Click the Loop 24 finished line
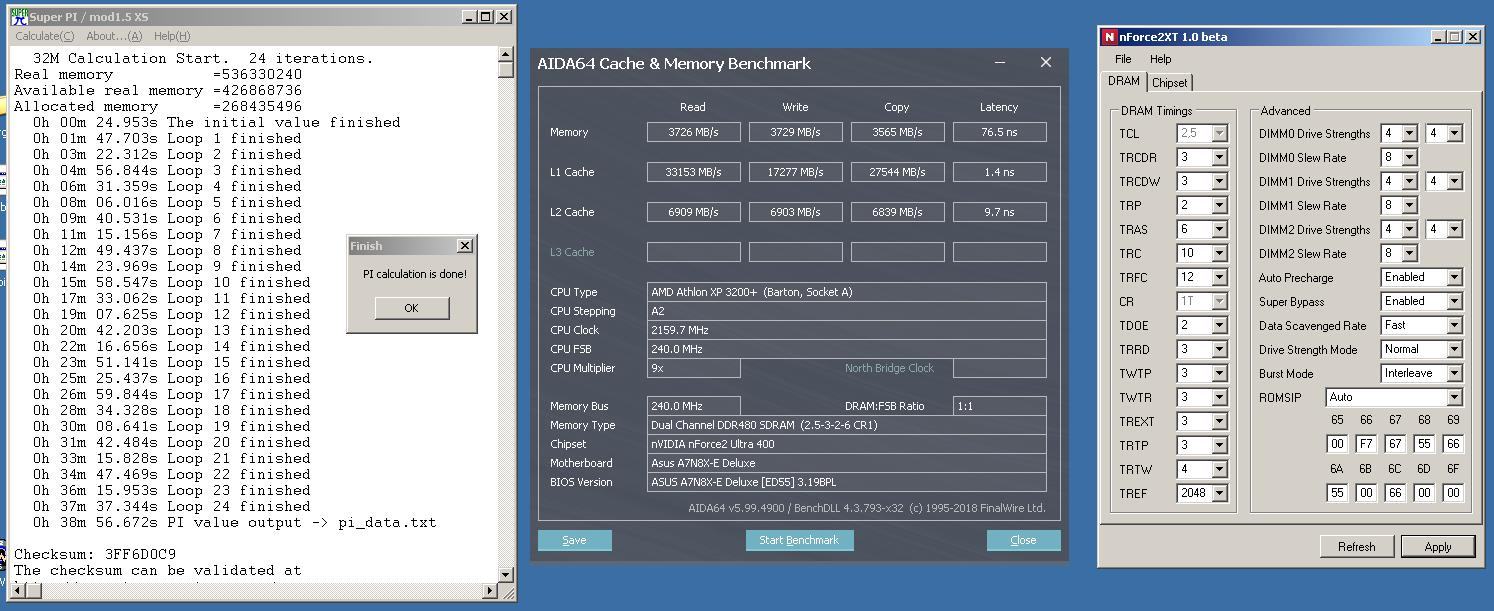Screen dimensions: 1494x611 171,506
